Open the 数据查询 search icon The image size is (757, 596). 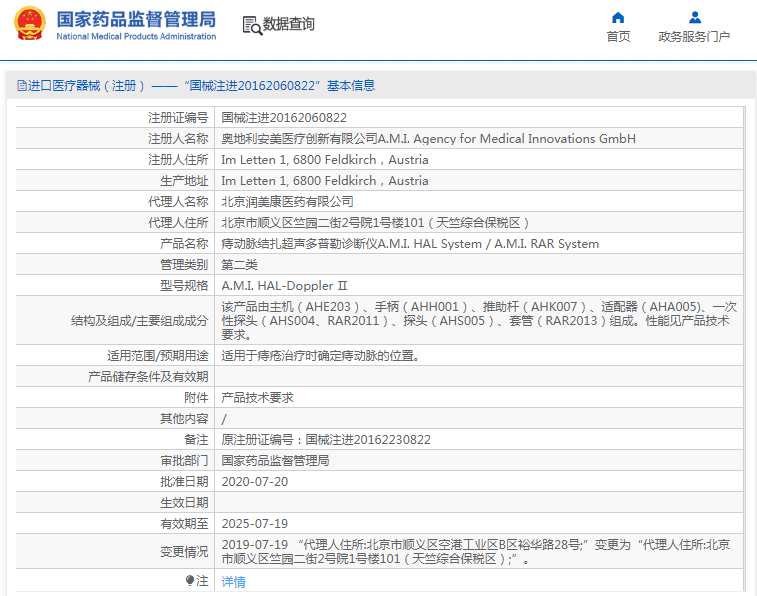coord(252,26)
